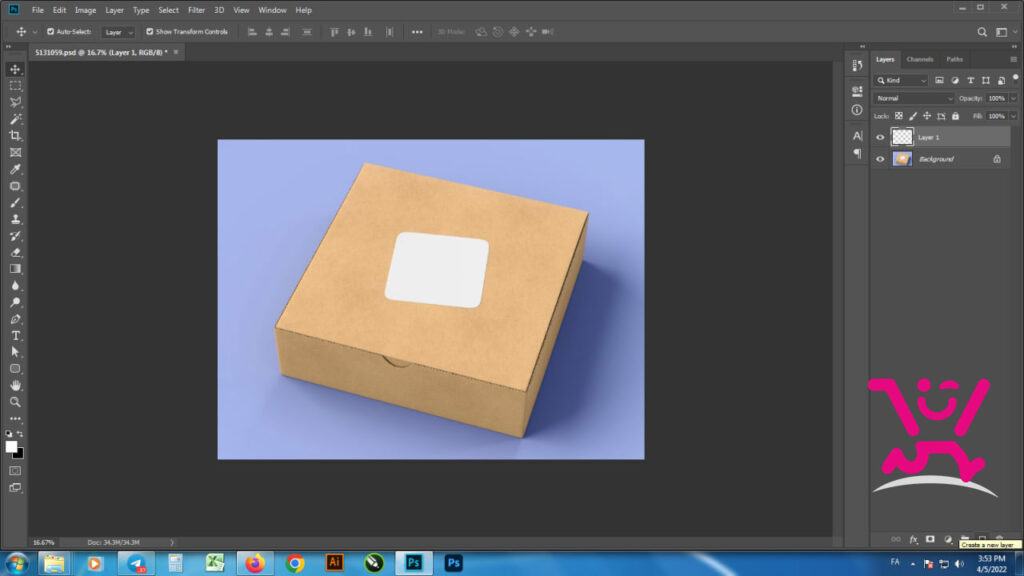Open the History panel icon
This screenshot has width=1024, height=576.
tap(857, 65)
